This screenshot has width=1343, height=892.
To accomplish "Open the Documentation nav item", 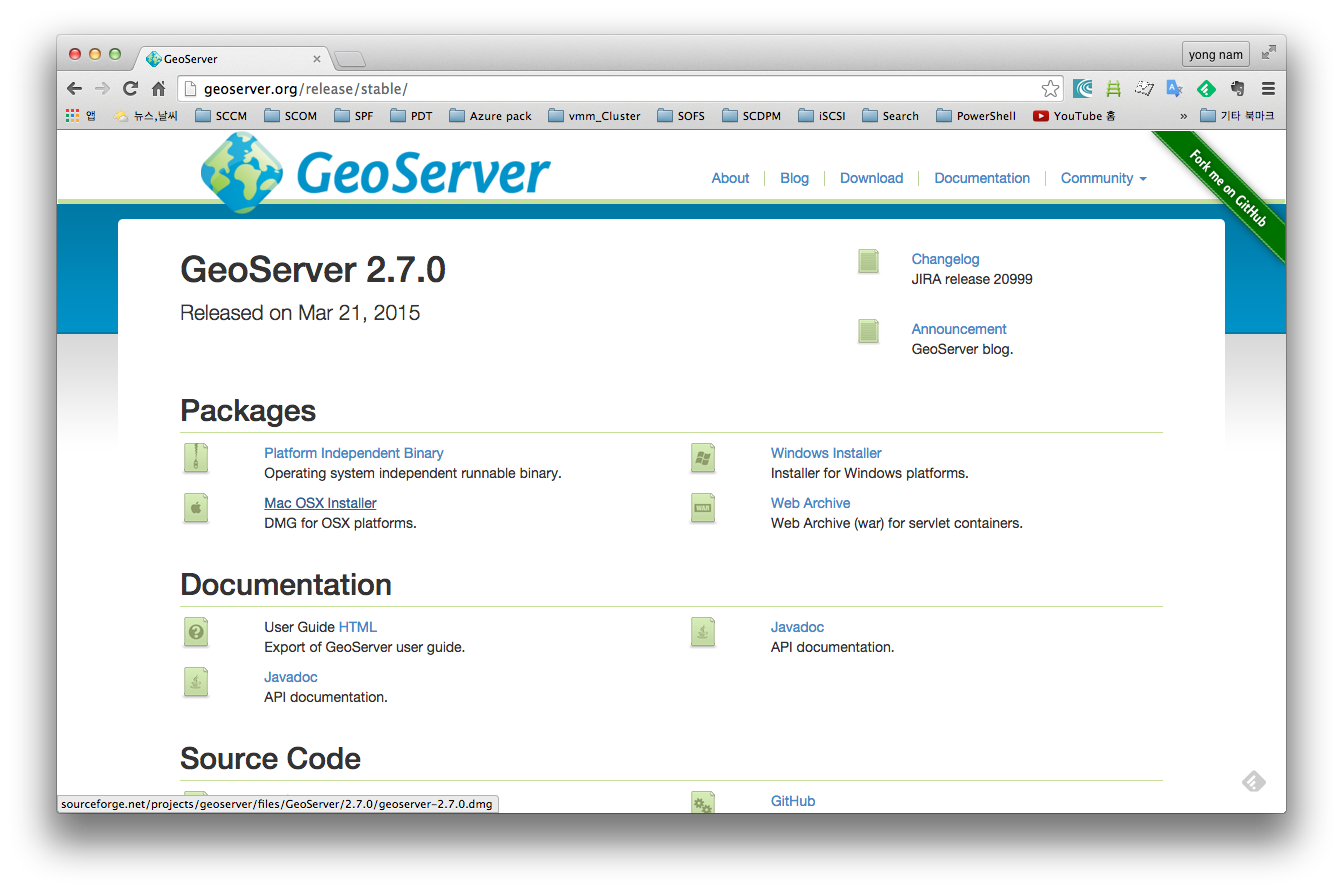I will [x=982, y=178].
